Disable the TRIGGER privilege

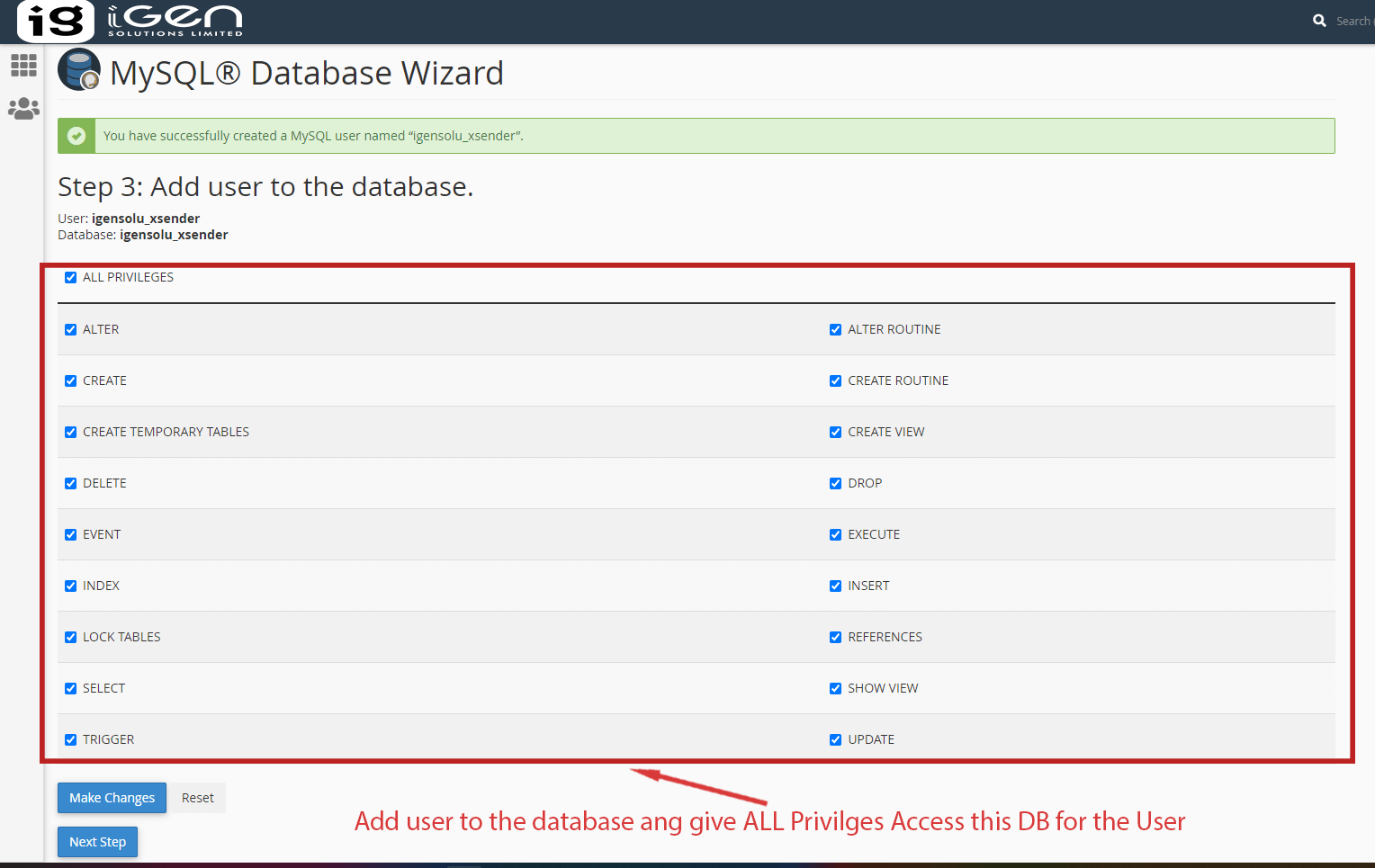(71, 740)
